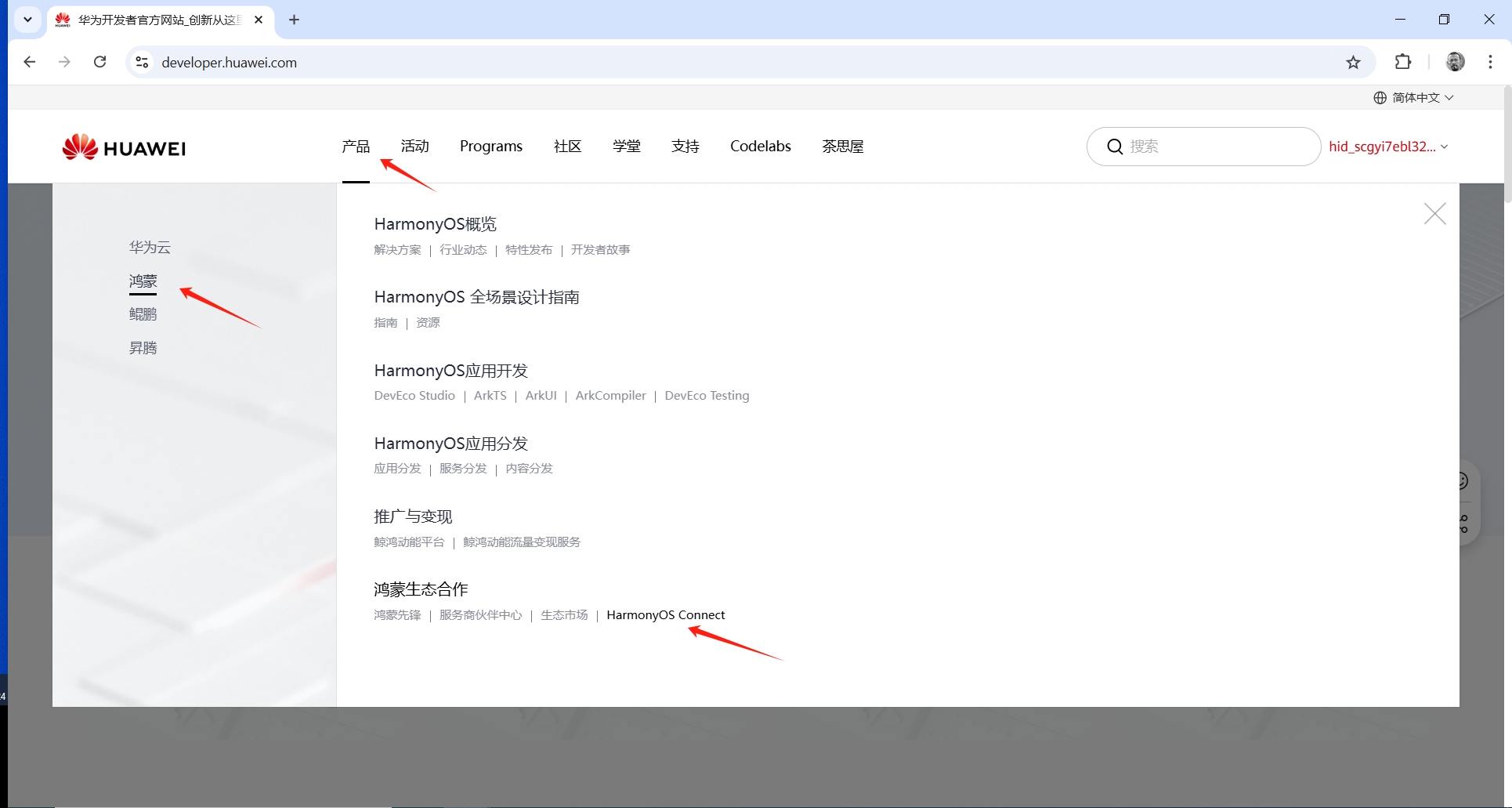
Task: Open 推广与变现 heading link
Action: point(413,516)
